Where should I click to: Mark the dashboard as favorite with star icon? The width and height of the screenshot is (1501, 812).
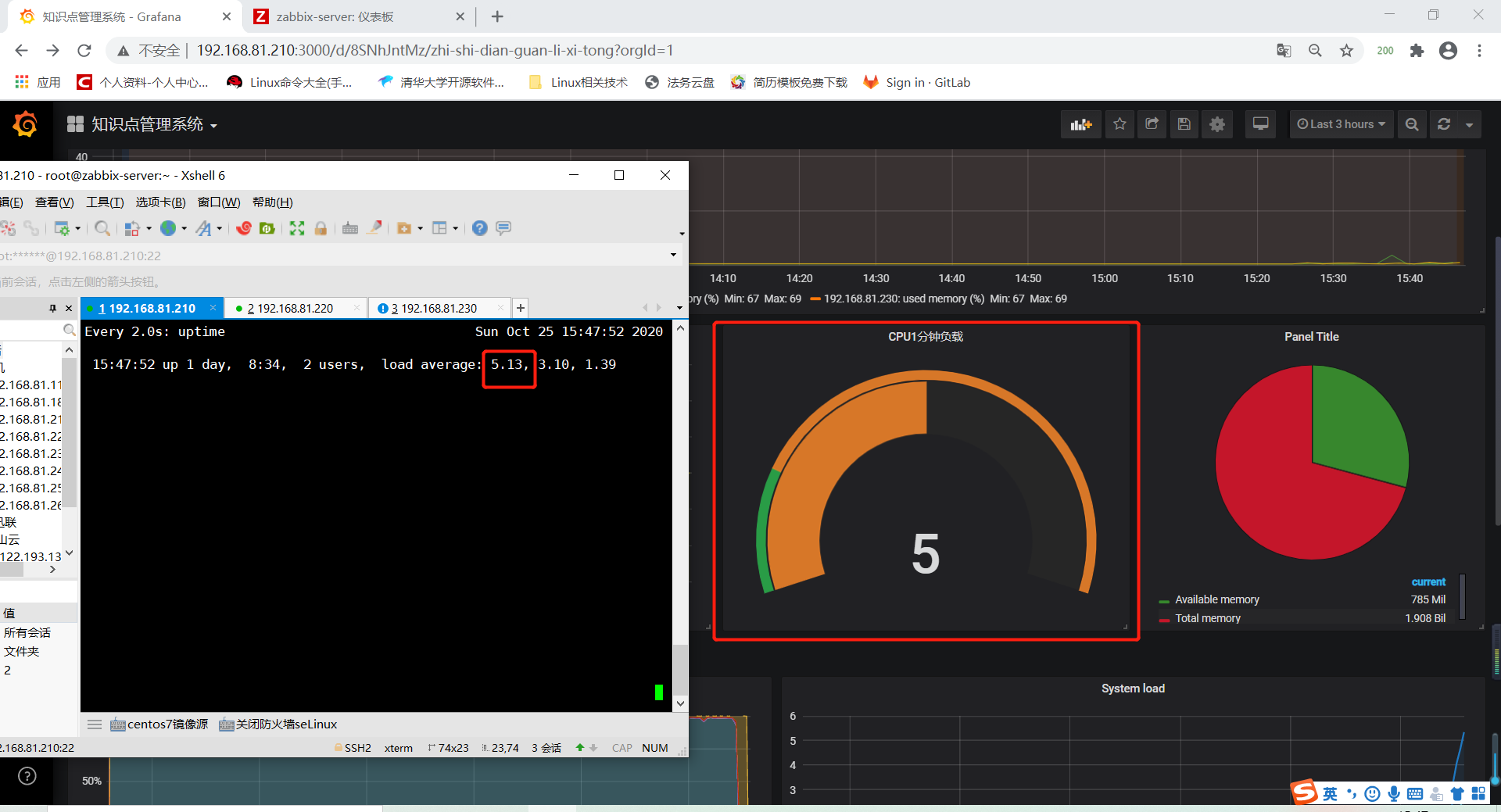pos(1119,124)
